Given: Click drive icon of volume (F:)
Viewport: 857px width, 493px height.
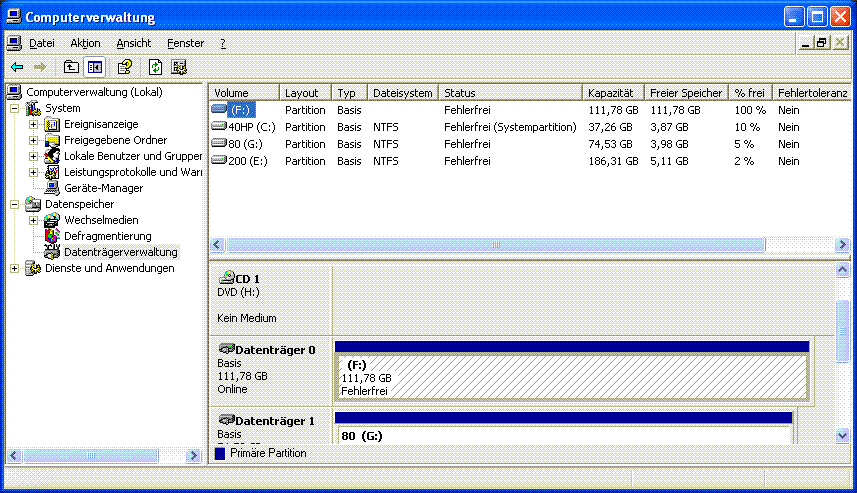Looking at the screenshot, I should (219, 109).
